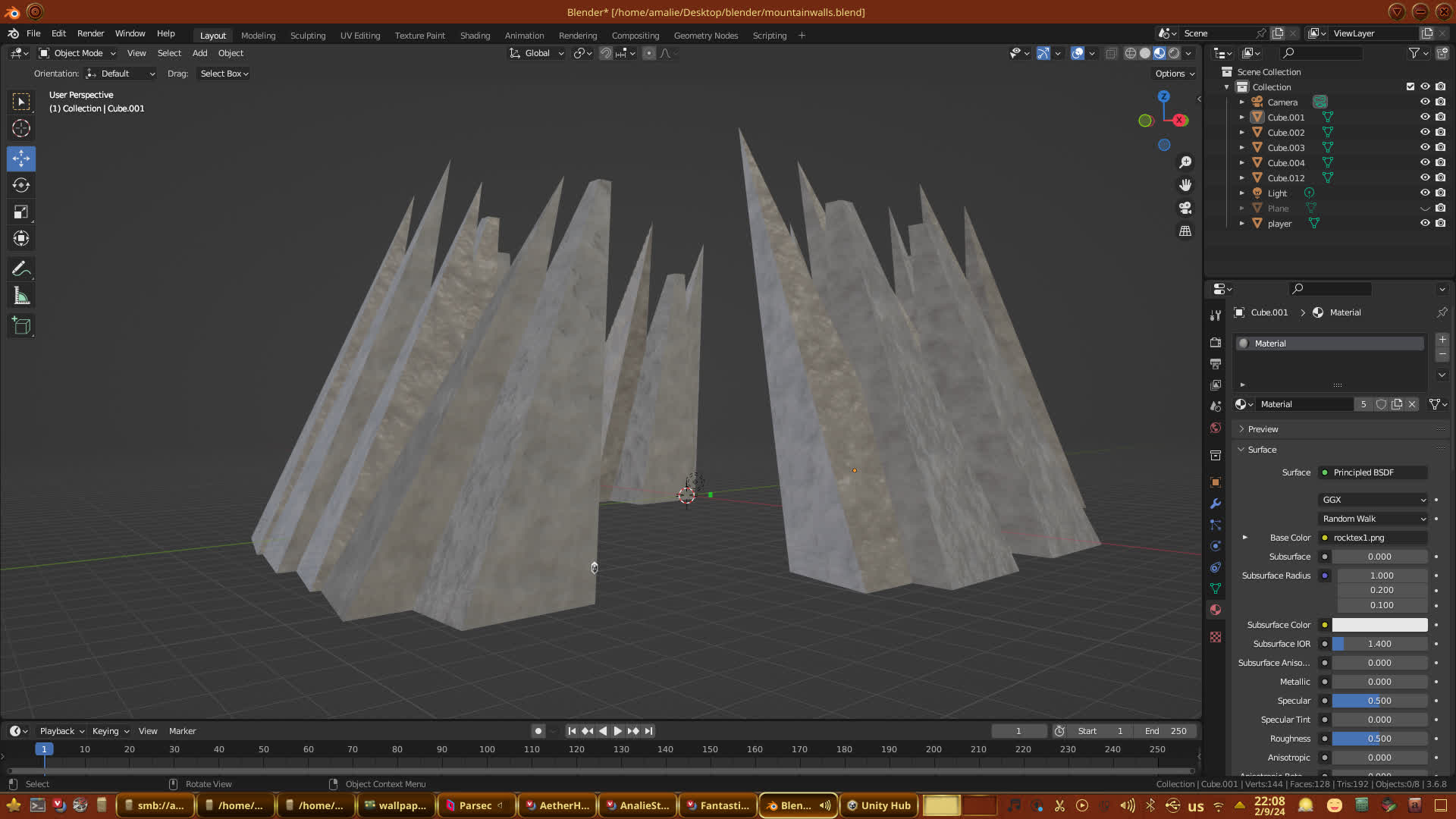
Task: Toggle visibility of the Light object
Action: 1425,193
